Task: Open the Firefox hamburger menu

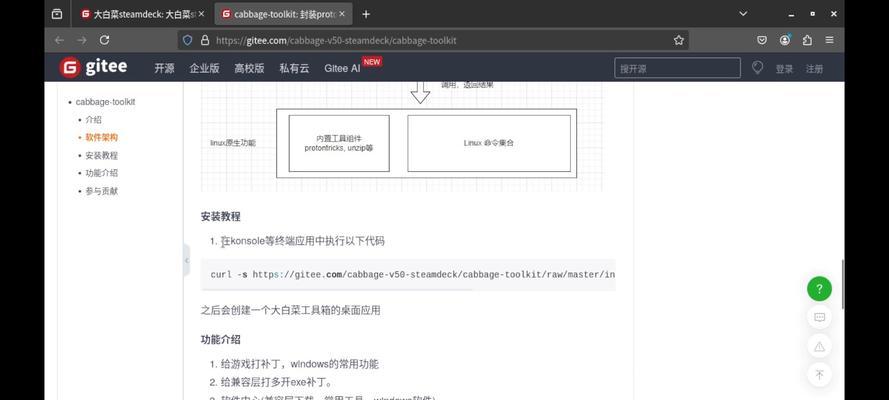Action: point(829,40)
